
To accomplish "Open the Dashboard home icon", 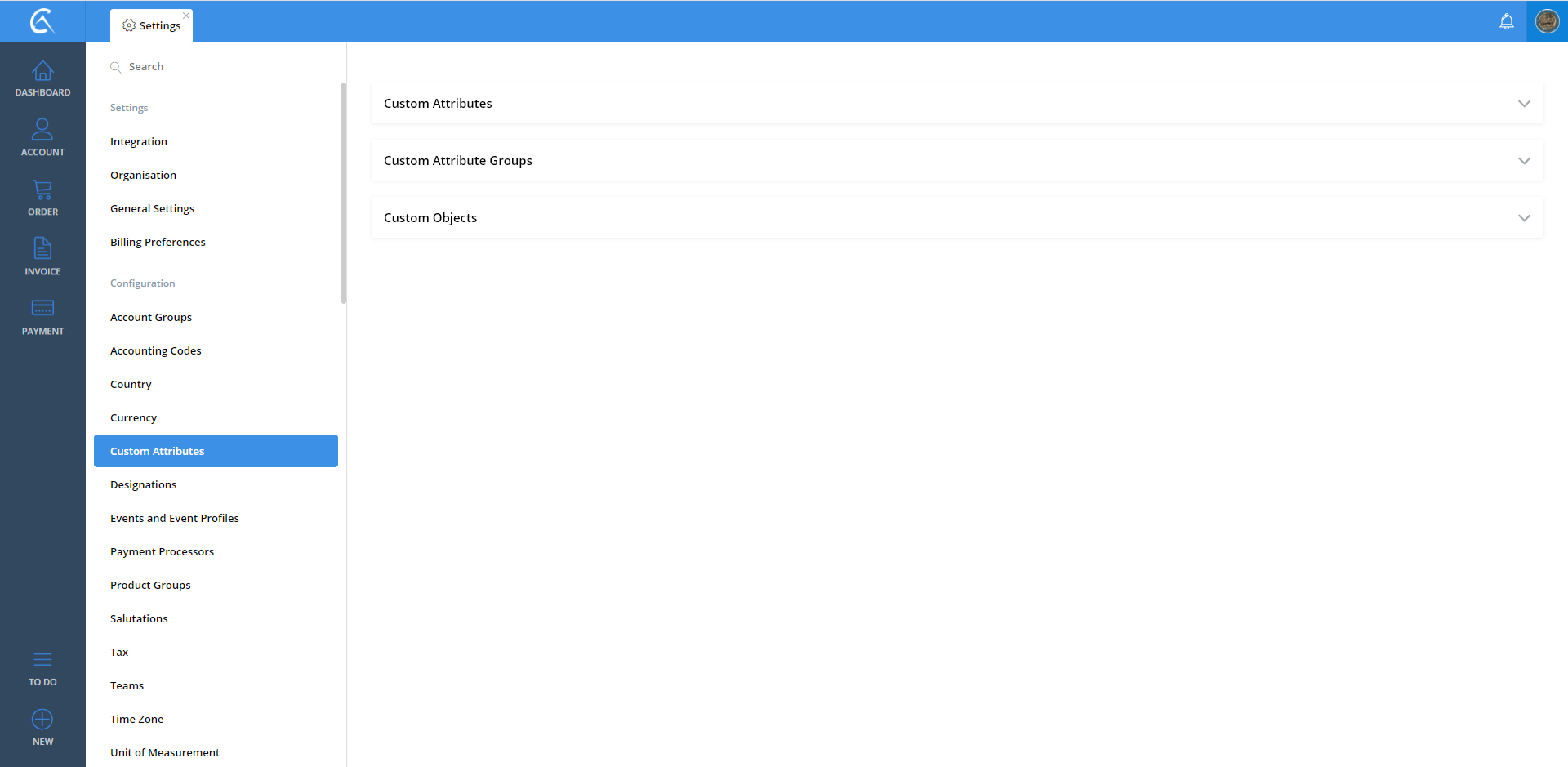I will pos(42,73).
